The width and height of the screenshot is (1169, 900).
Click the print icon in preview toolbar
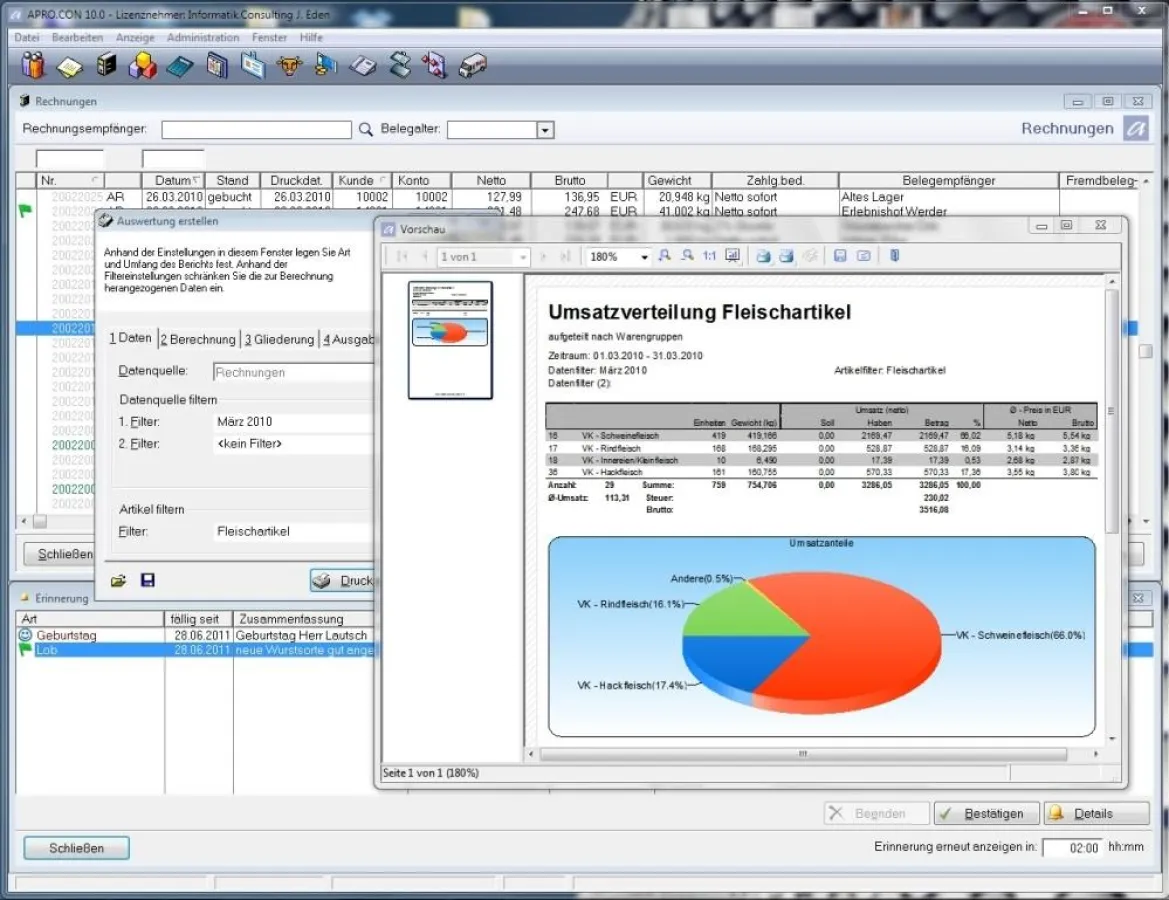click(763, 256)
